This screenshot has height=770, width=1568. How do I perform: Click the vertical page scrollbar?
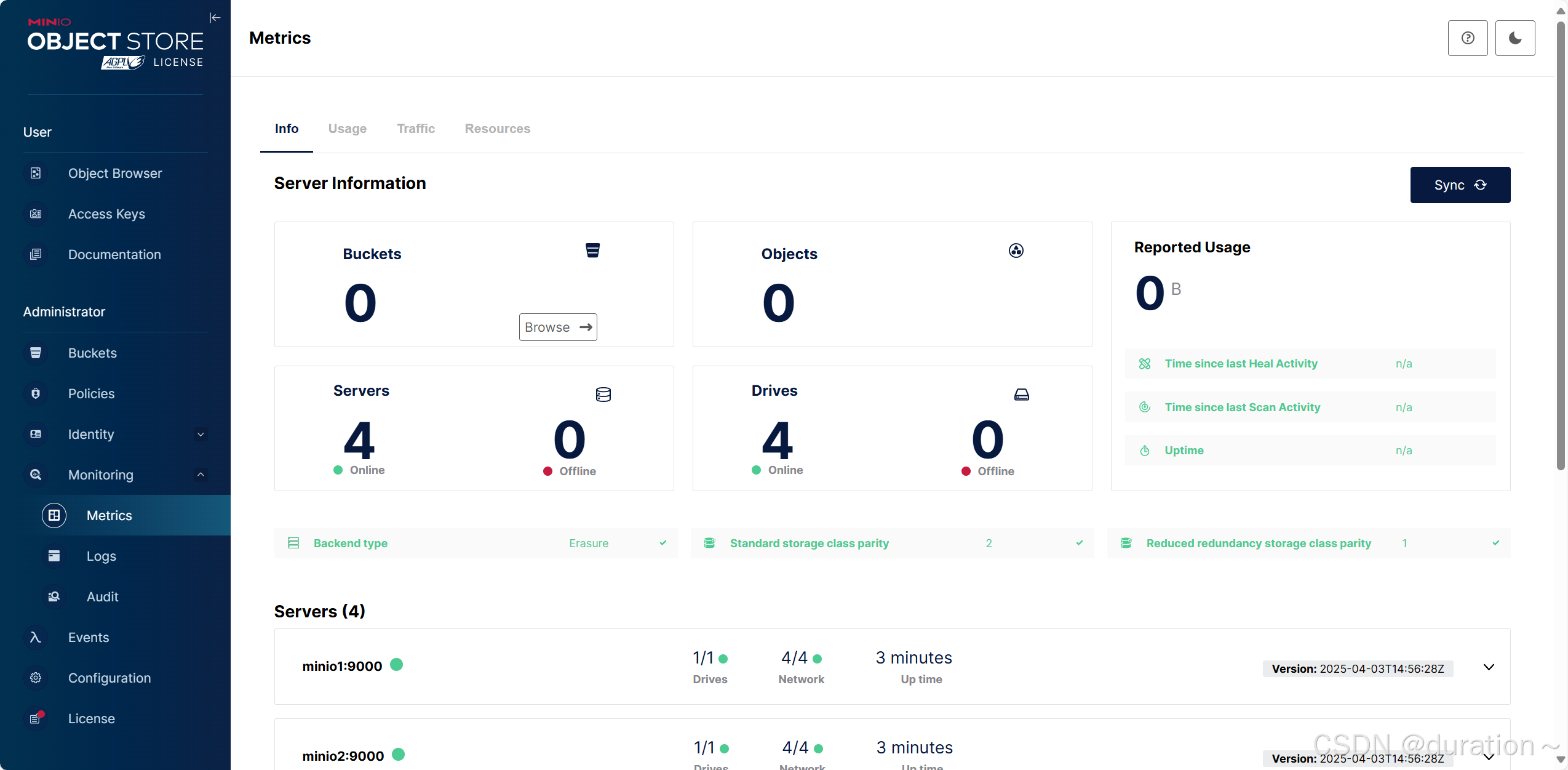[1561, 246]
